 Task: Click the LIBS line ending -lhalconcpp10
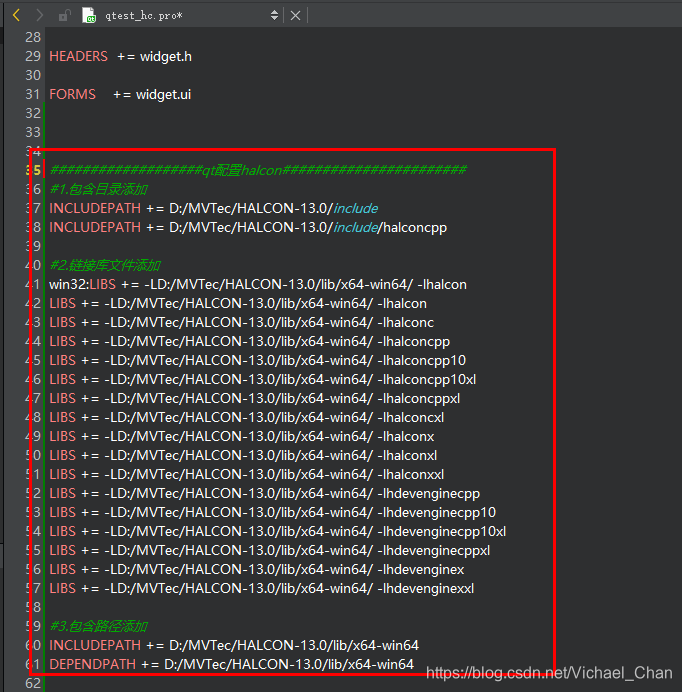click(257, 360)
